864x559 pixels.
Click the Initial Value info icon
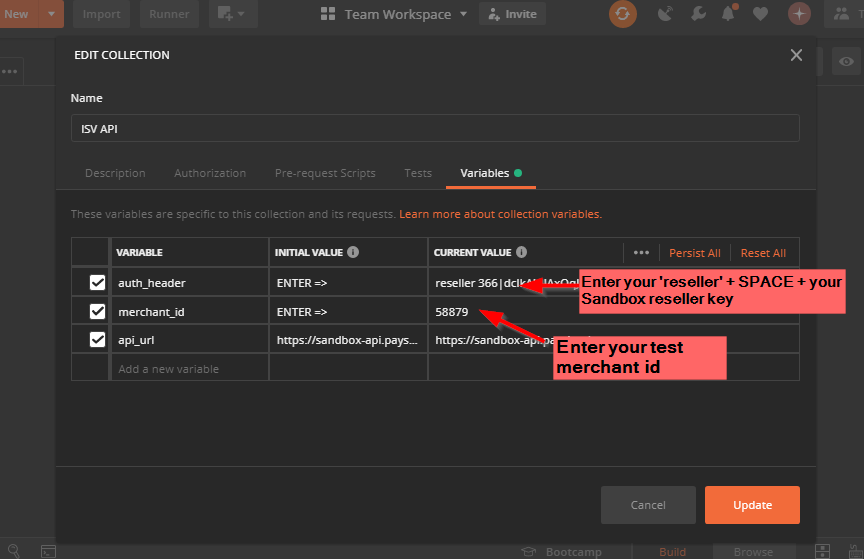tap(353, 252)
